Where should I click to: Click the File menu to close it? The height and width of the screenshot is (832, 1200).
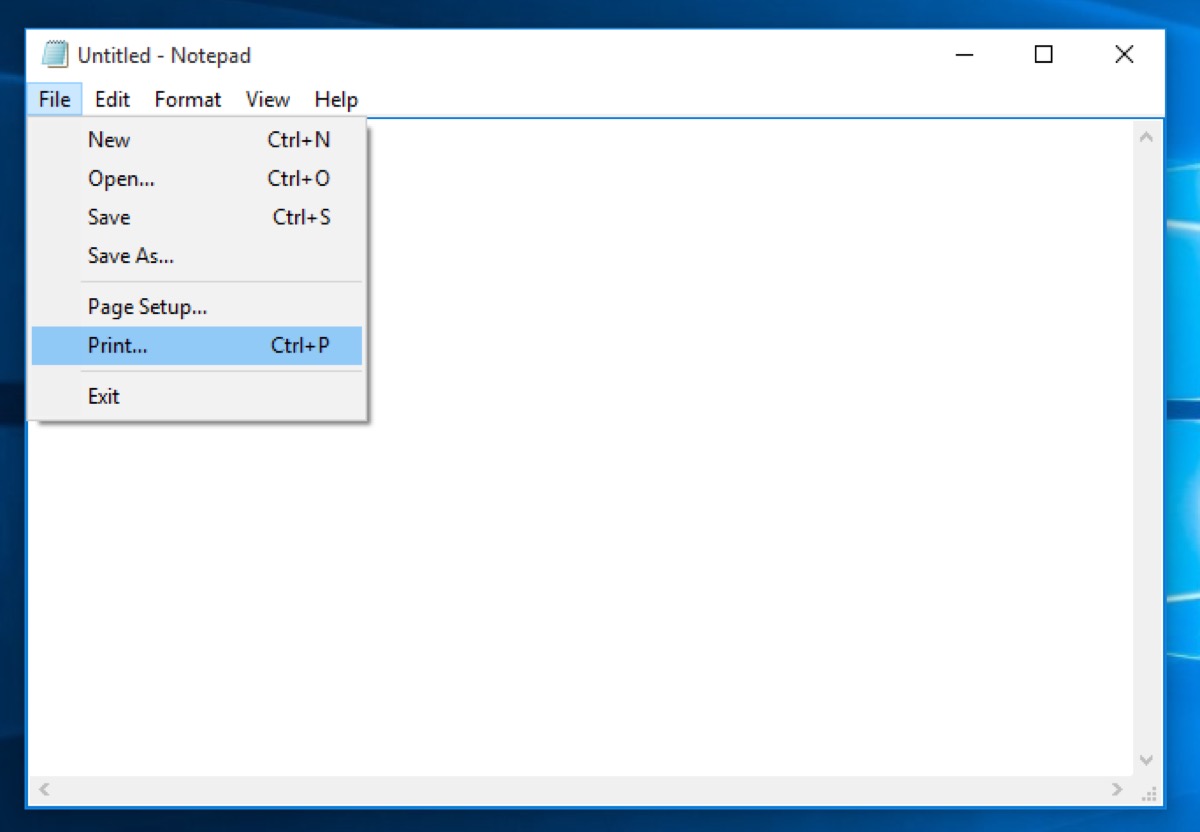coord(53,99)
